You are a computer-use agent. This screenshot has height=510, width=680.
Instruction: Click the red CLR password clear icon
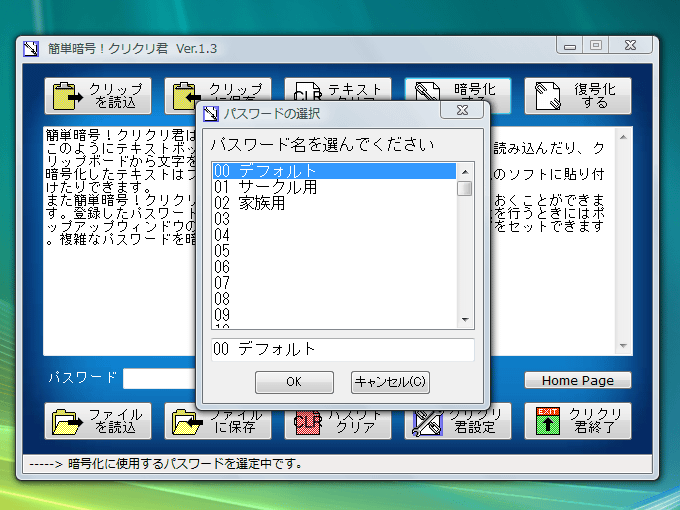pyautogui.click(x=307, y=423)
